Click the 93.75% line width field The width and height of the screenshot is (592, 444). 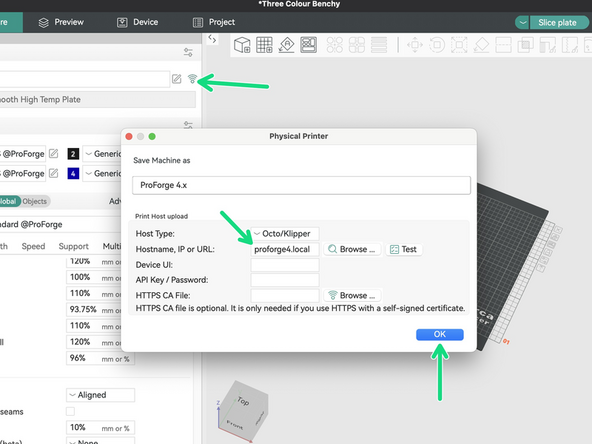pos(94,310)
